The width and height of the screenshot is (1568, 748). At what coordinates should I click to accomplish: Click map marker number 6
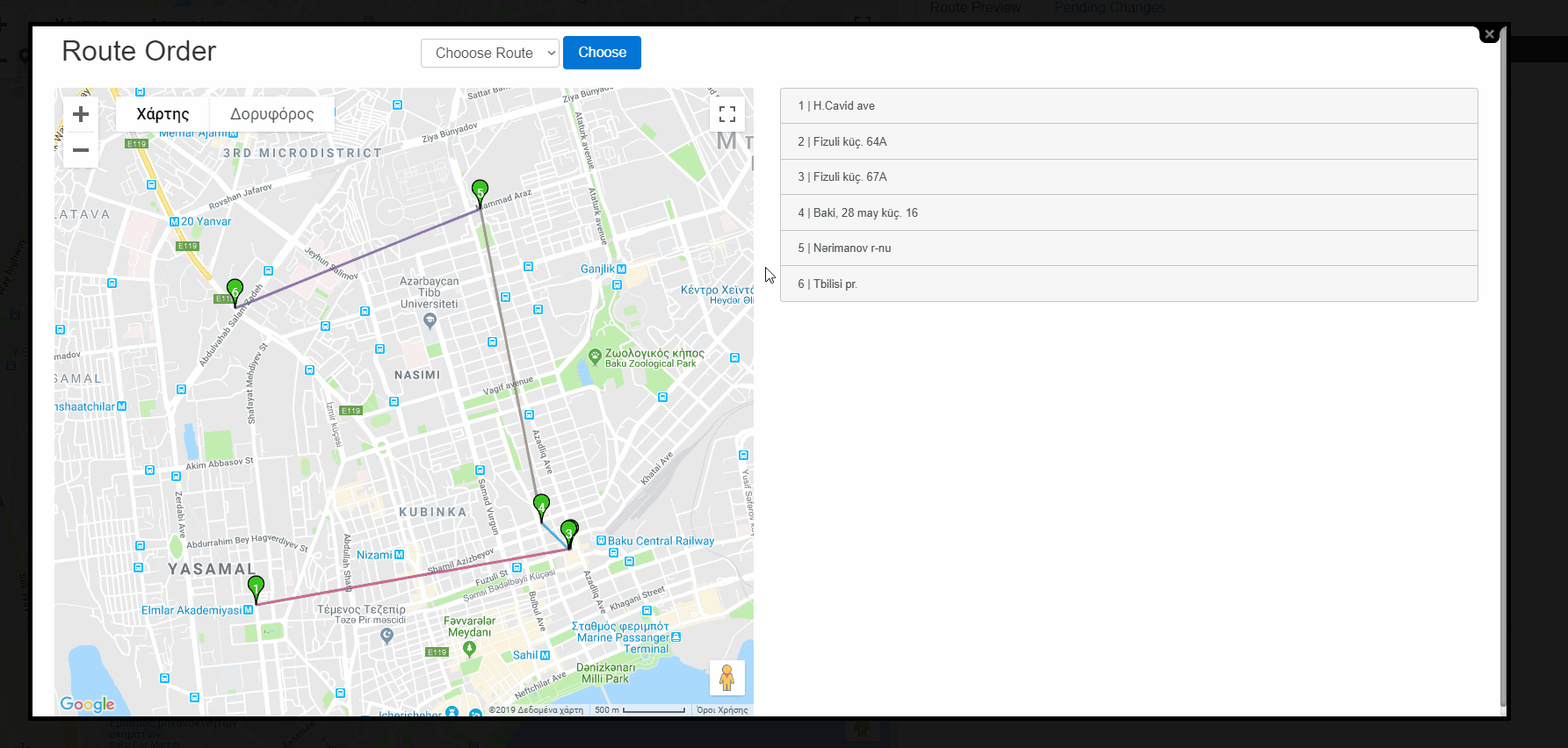tap(235, 290)
